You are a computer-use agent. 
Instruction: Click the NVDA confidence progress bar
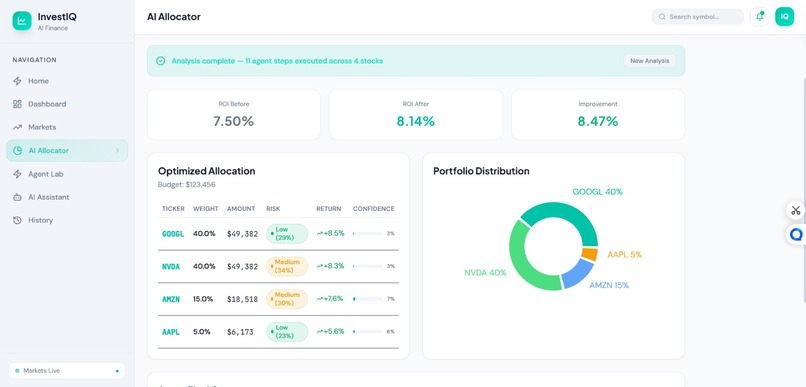(368, 266)
